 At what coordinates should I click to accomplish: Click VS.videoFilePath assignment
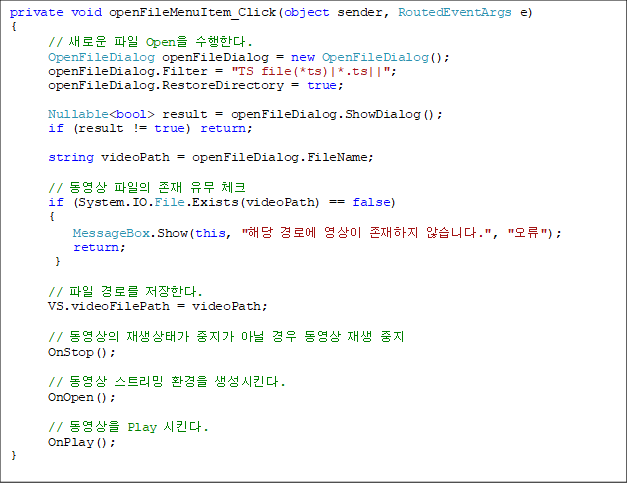point(158,307)
